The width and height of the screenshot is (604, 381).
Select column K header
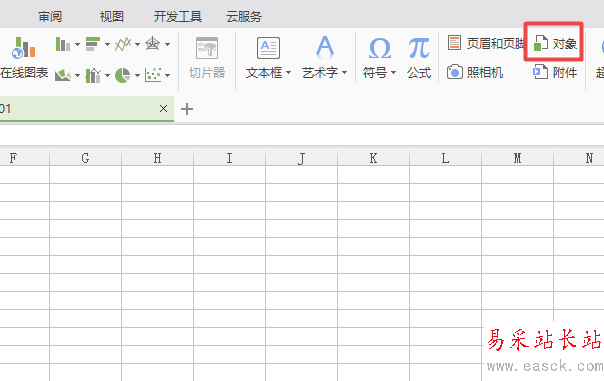pyautogui.click(x=373, y=158)
